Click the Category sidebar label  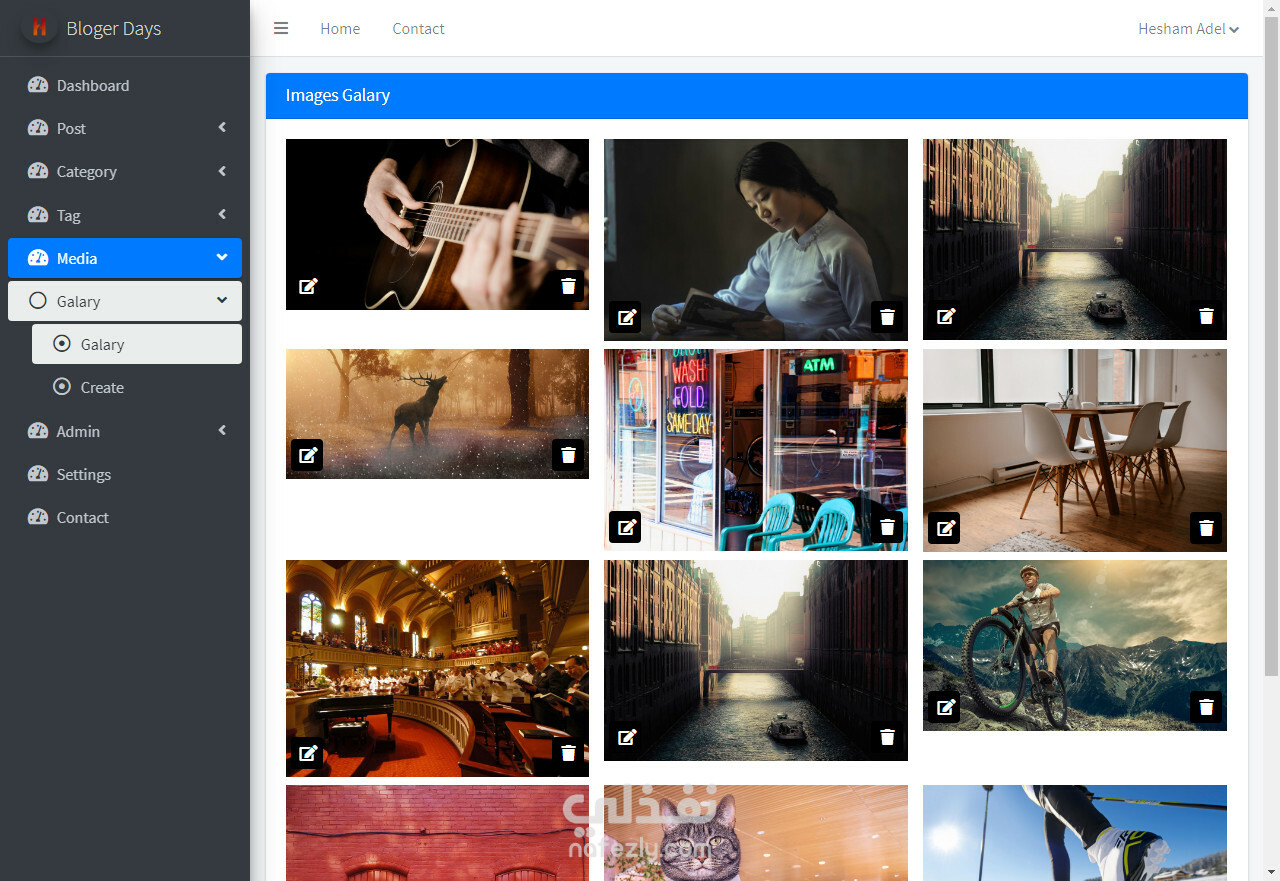click(86, 171)
